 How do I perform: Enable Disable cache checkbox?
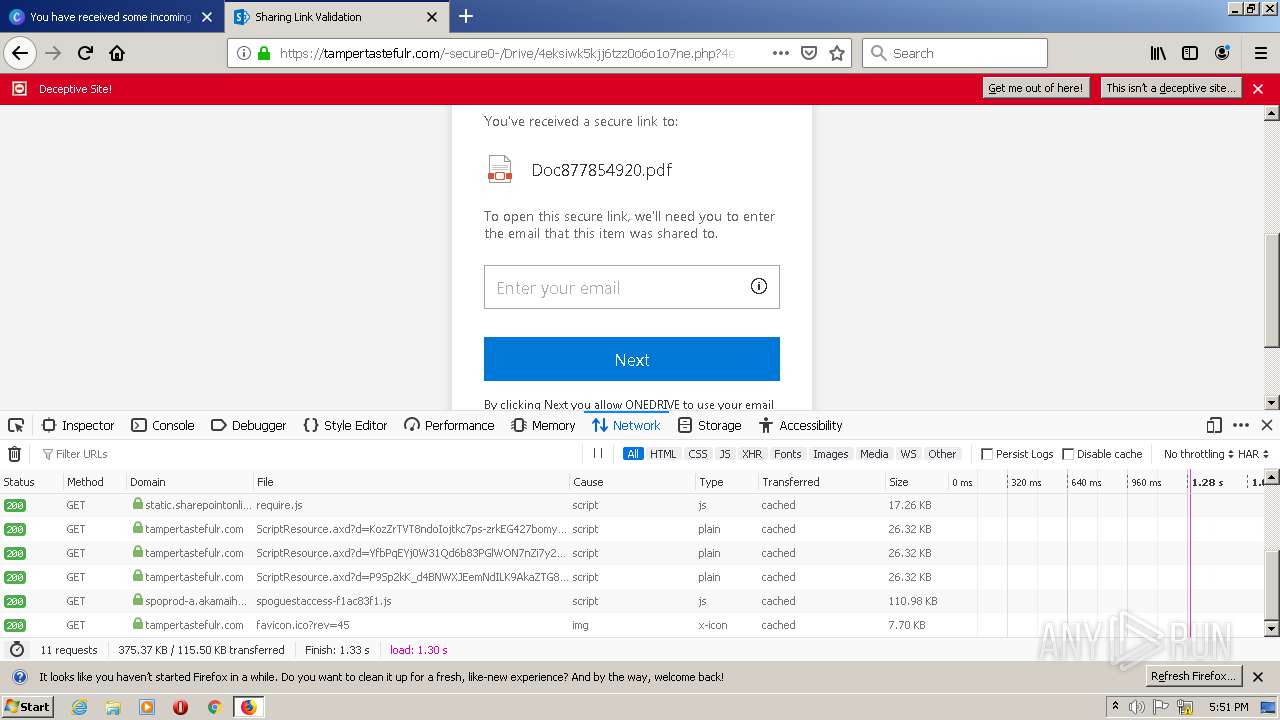(1068, 454)
